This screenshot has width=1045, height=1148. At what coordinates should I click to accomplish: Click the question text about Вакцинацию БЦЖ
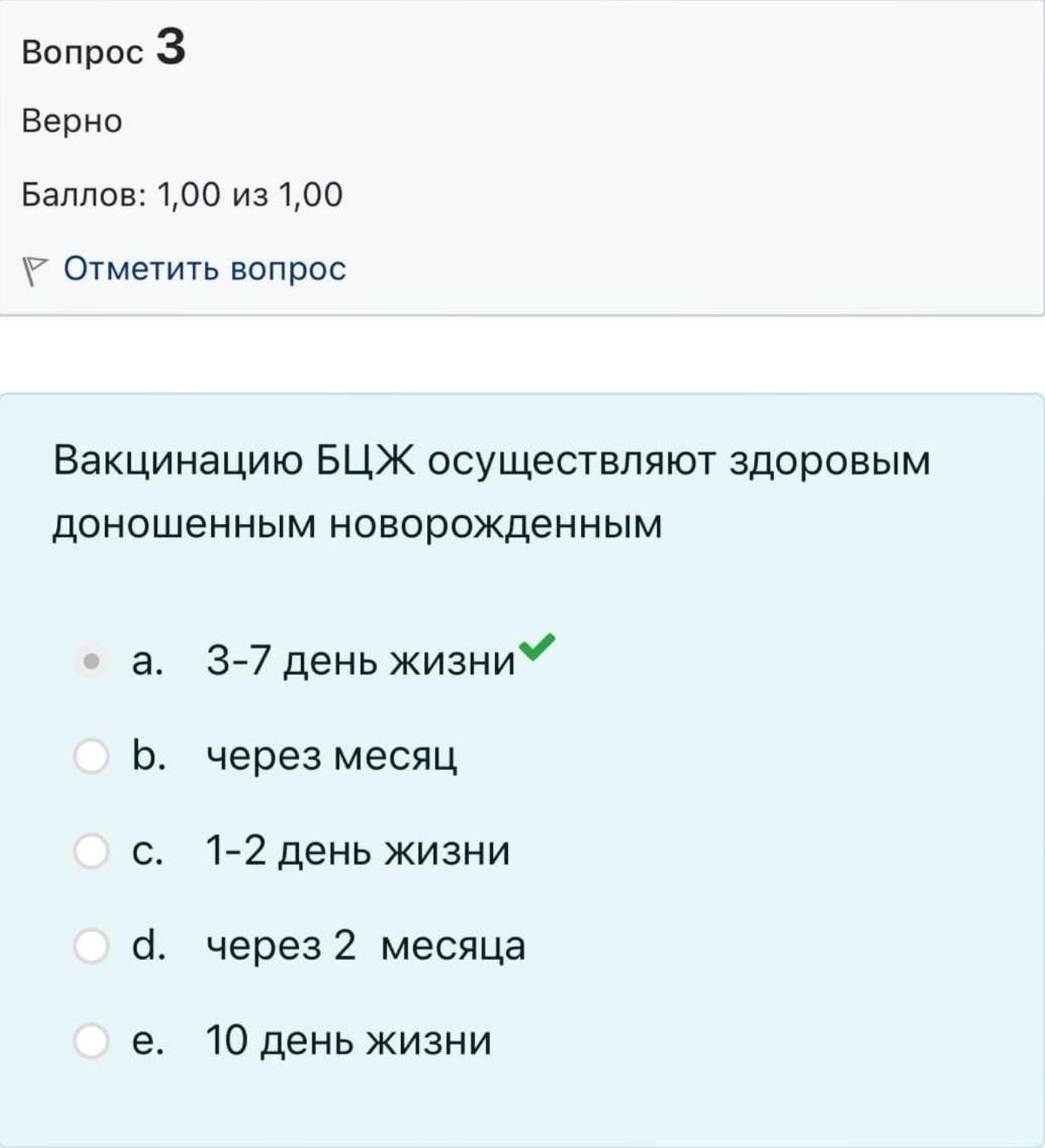click(x=491, y=491)
